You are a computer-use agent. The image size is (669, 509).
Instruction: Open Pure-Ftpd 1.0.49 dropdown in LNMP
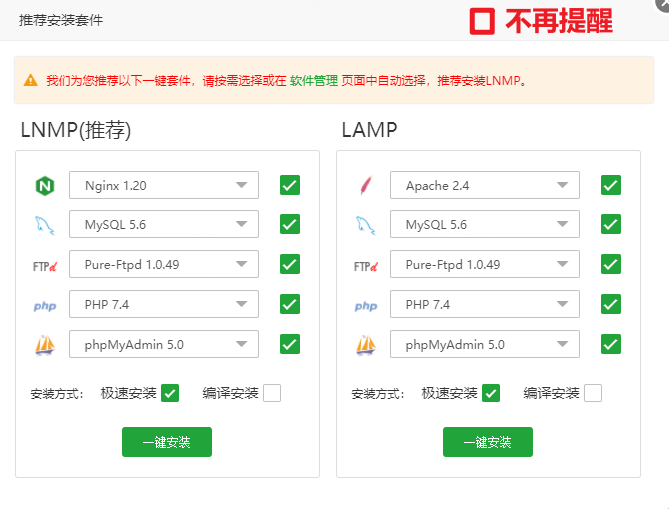(164, 264)
